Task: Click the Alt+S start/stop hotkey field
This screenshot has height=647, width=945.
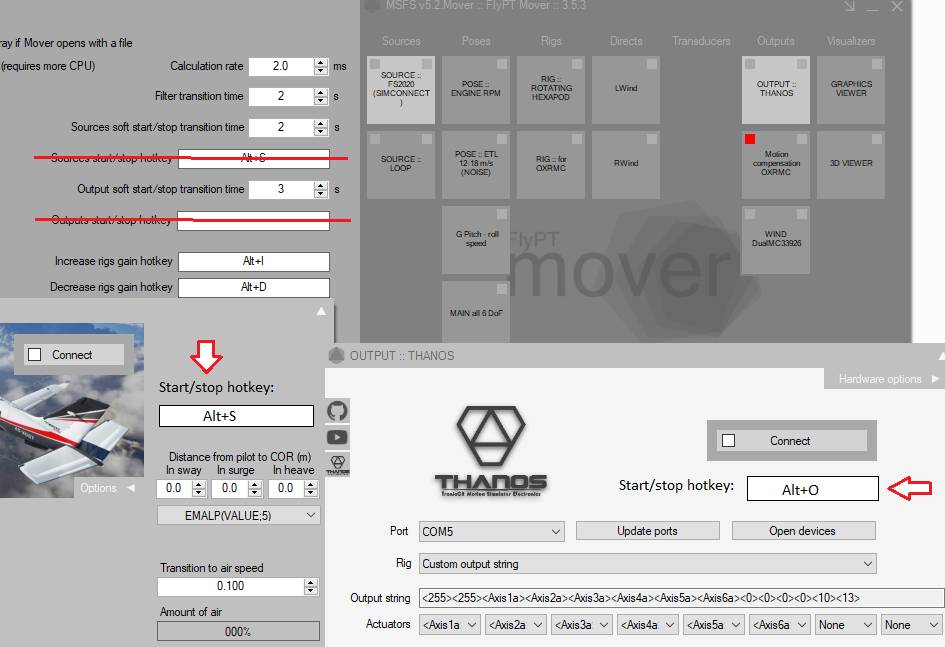Action: tap(236, 416)
